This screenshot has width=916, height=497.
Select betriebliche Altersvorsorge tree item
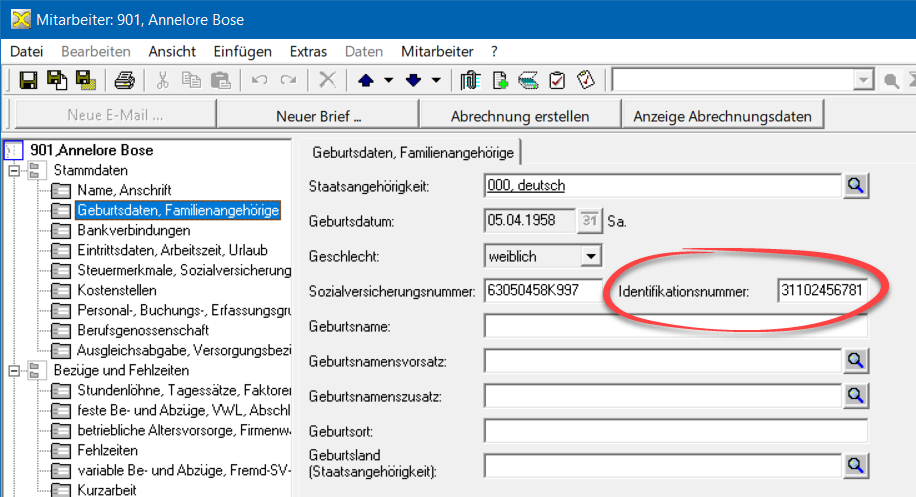(x=183, y=430)
